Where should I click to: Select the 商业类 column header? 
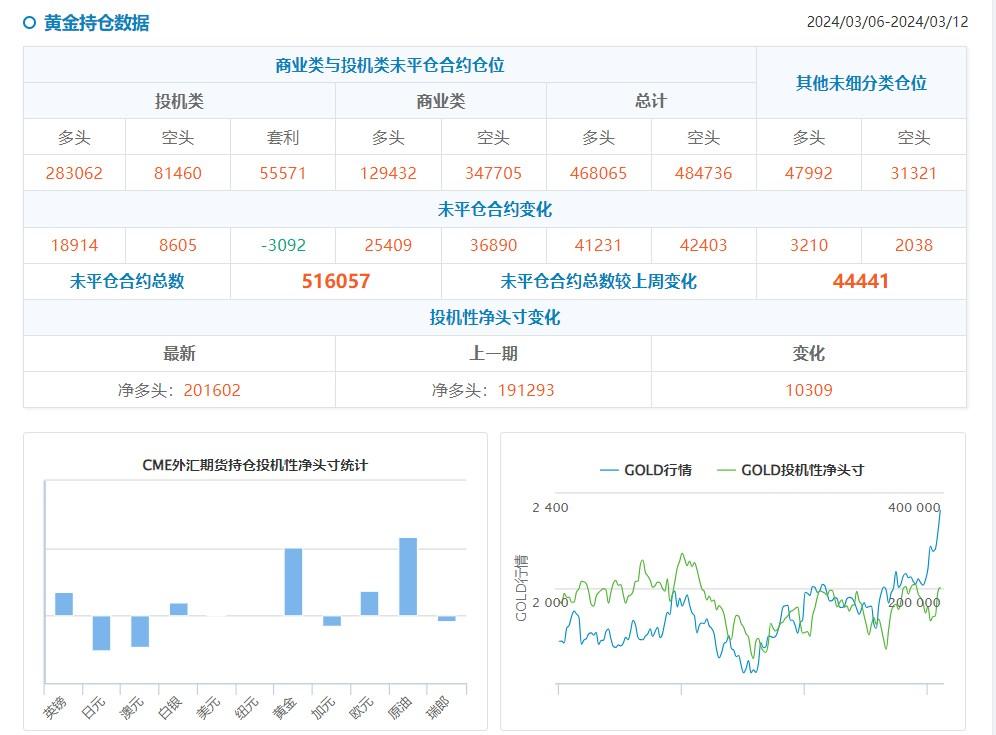[441, 100]
